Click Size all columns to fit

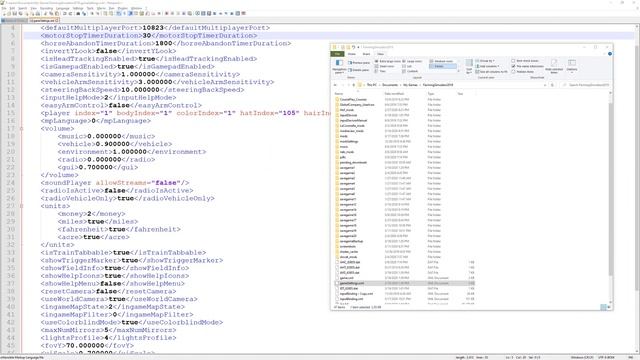(491, 72)
